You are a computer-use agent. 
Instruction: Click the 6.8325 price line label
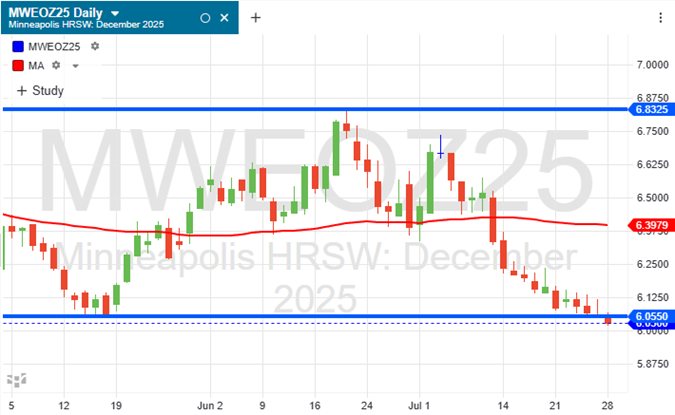click(x=651, y=109)
